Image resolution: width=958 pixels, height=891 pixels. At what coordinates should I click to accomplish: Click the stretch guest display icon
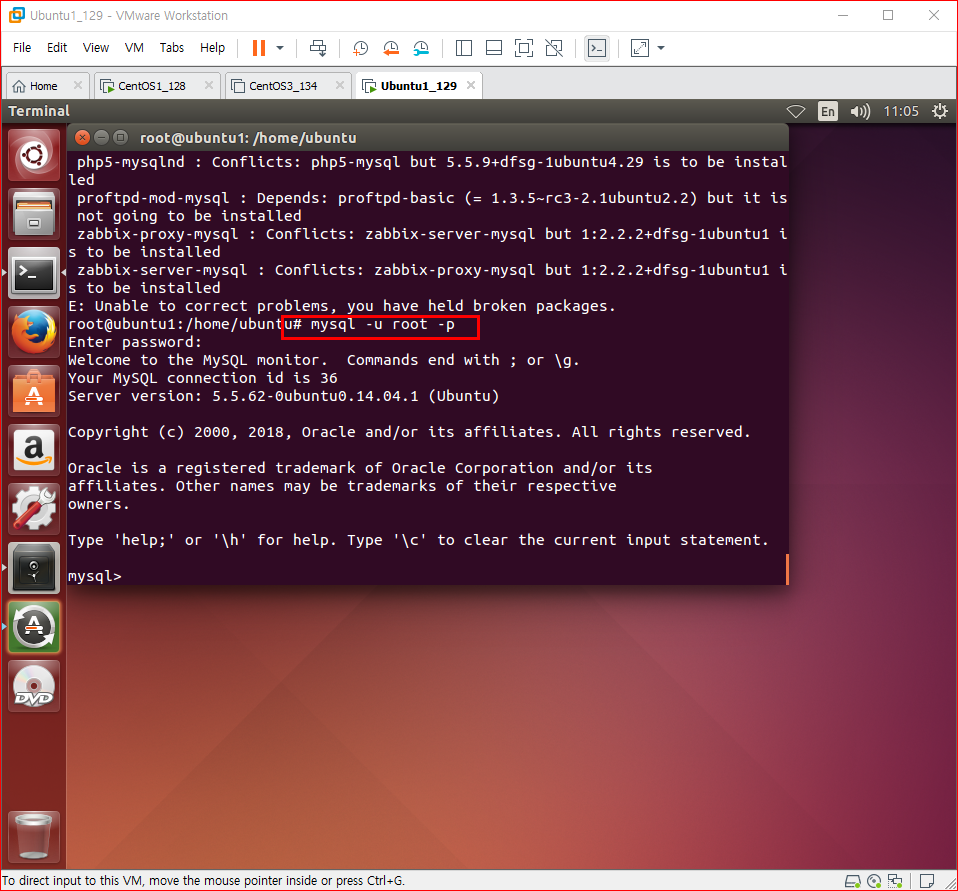click(x=640, y=48)
